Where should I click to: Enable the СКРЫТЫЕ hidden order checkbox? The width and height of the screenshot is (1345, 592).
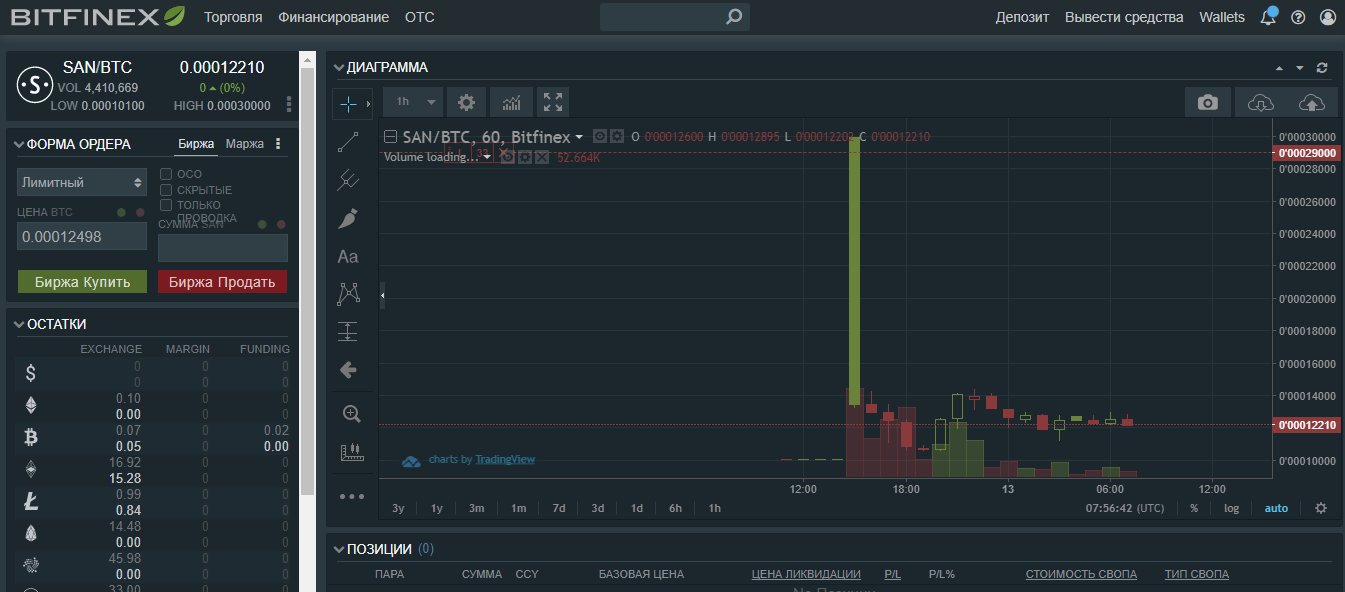pyautogui.click(x=167, y=190)
